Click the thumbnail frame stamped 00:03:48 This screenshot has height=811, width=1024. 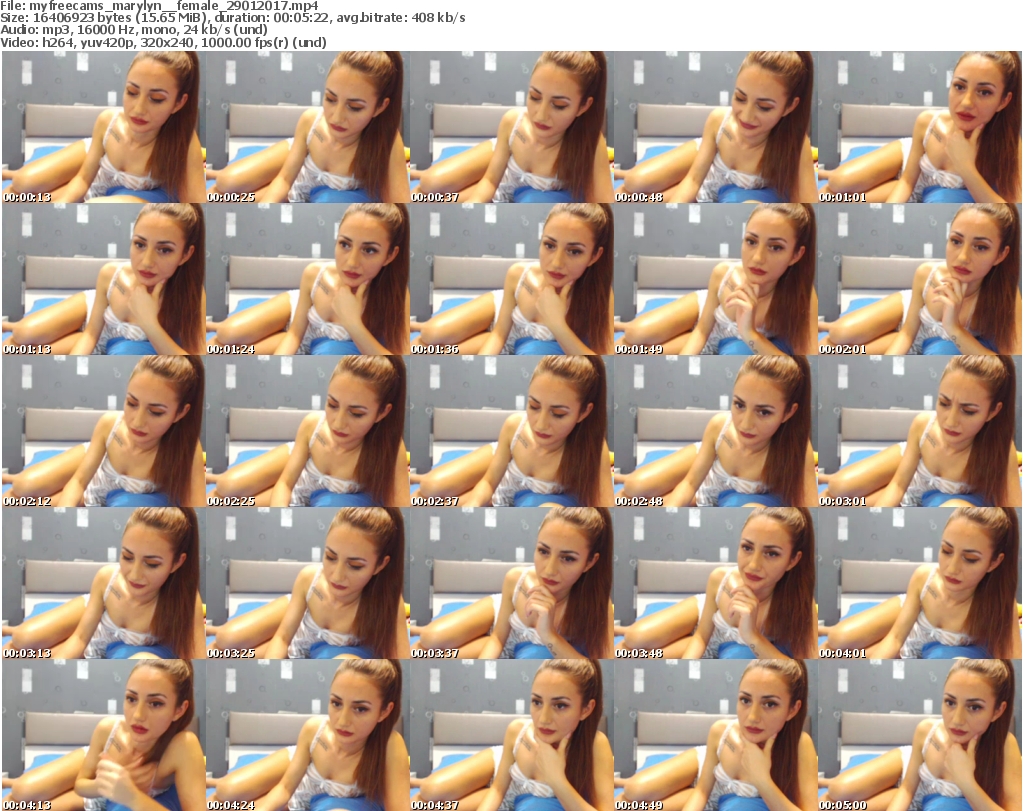[x=715, y=584]
